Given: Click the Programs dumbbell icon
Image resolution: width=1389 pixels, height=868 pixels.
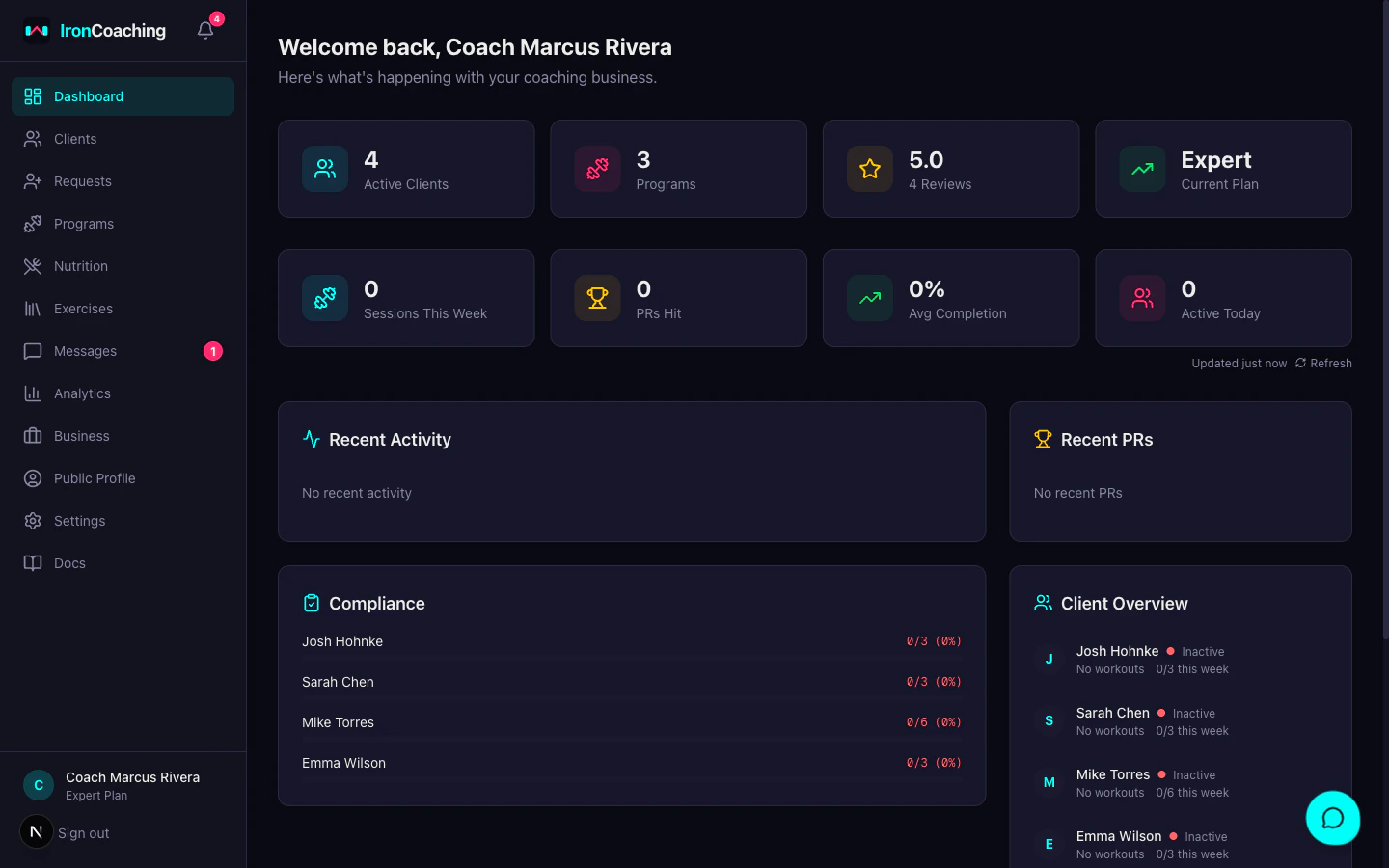Looking at the screenshot, I should 33,224.
